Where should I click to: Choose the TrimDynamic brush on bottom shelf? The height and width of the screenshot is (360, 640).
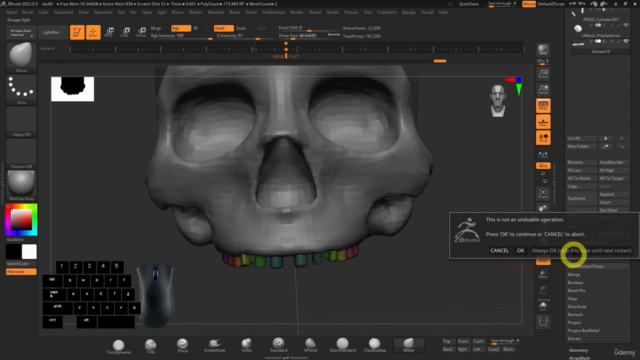click(x=119, y=347)
